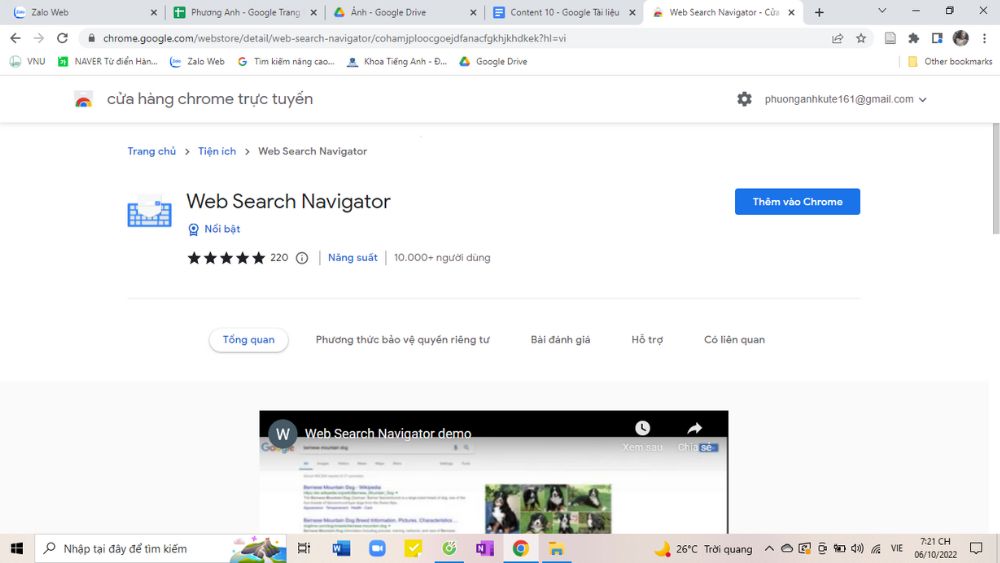Open the Khoa Tiếng Anh bookmark
Screen dimensions: 1000x563
(x=397, y=61)
